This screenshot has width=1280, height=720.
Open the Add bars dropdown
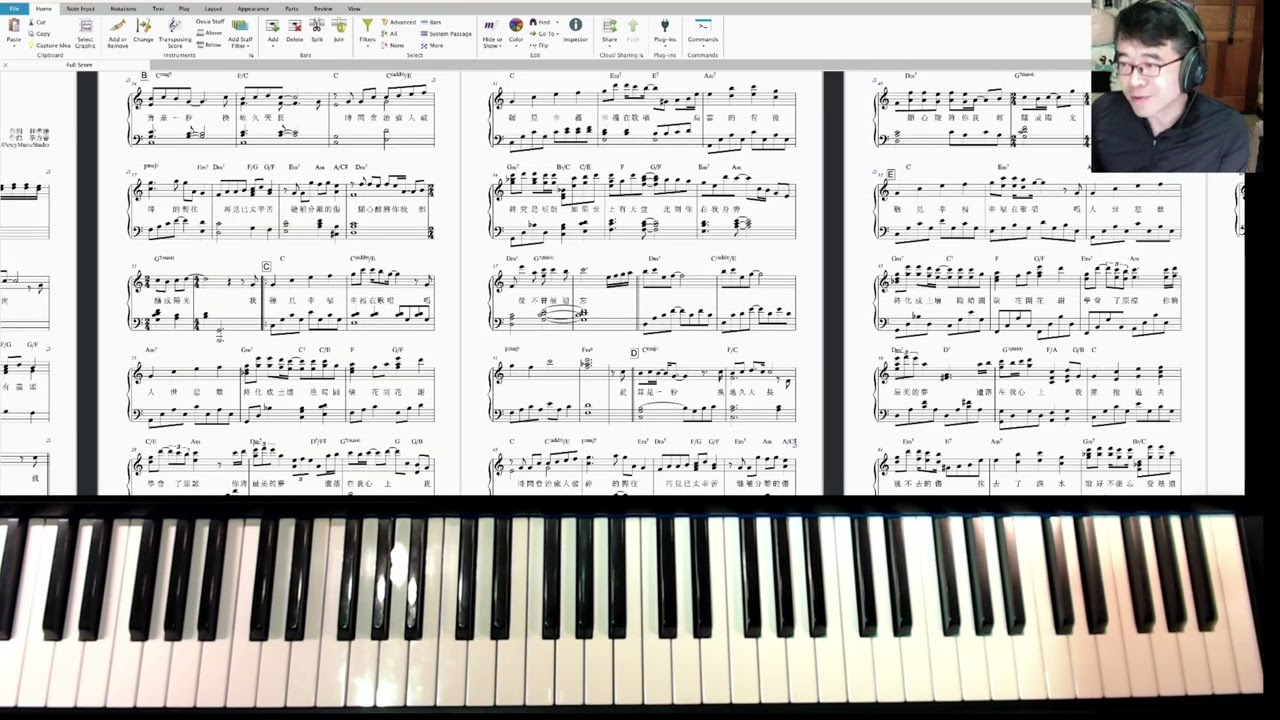tap(273, 32)
